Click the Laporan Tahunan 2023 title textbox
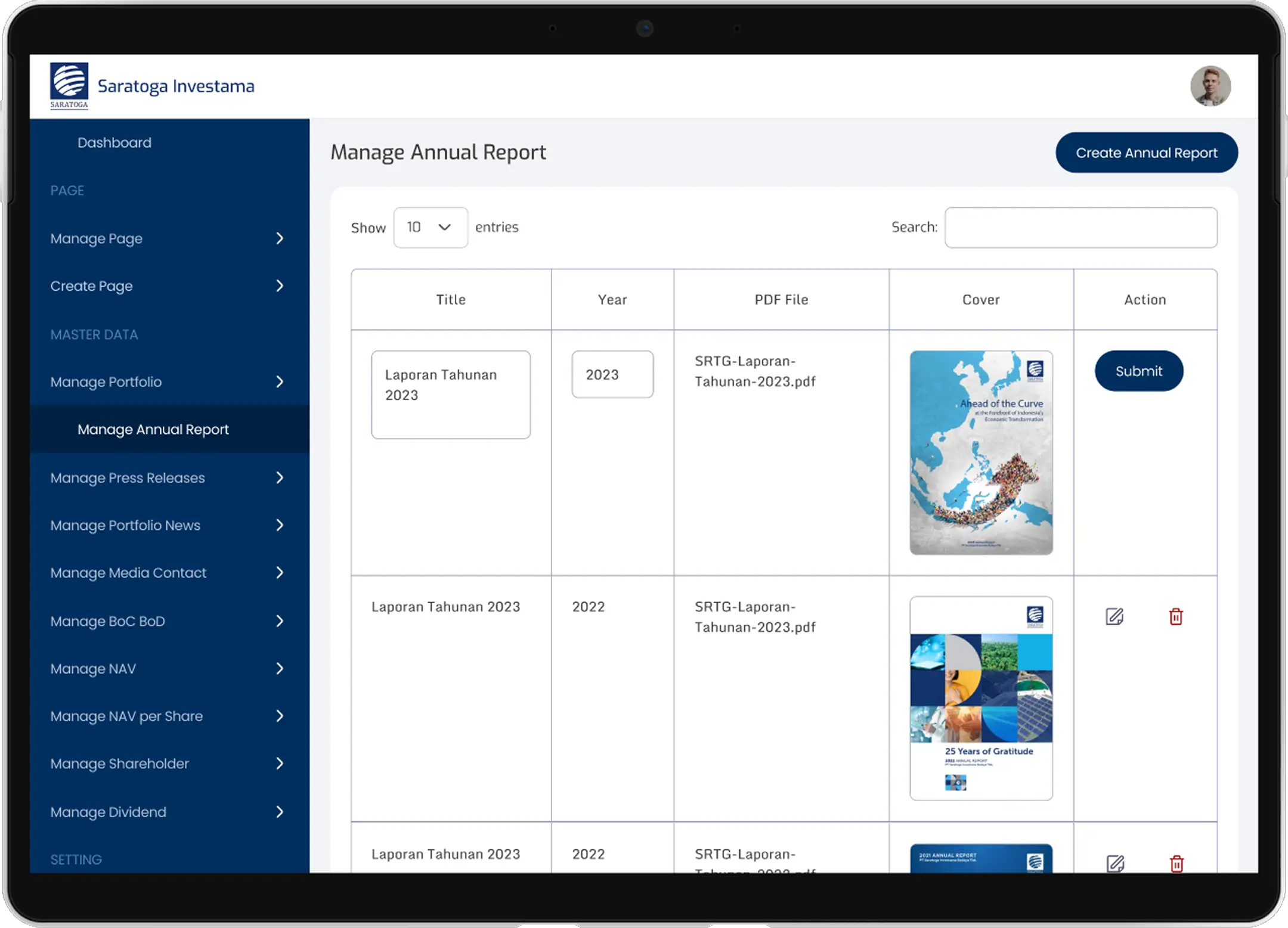Viewport: 1288px width, 928px height. tap(450, 395)
